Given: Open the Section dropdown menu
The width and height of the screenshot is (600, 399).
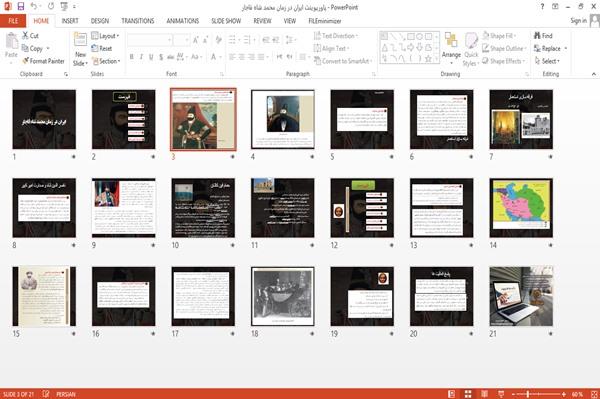Looking at the screenshot, I should [106, 61].
